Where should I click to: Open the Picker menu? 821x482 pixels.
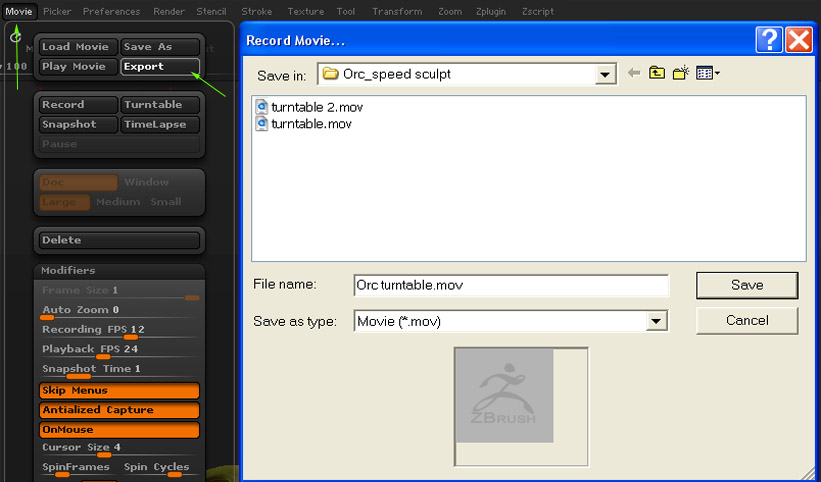tap(58, 11)
